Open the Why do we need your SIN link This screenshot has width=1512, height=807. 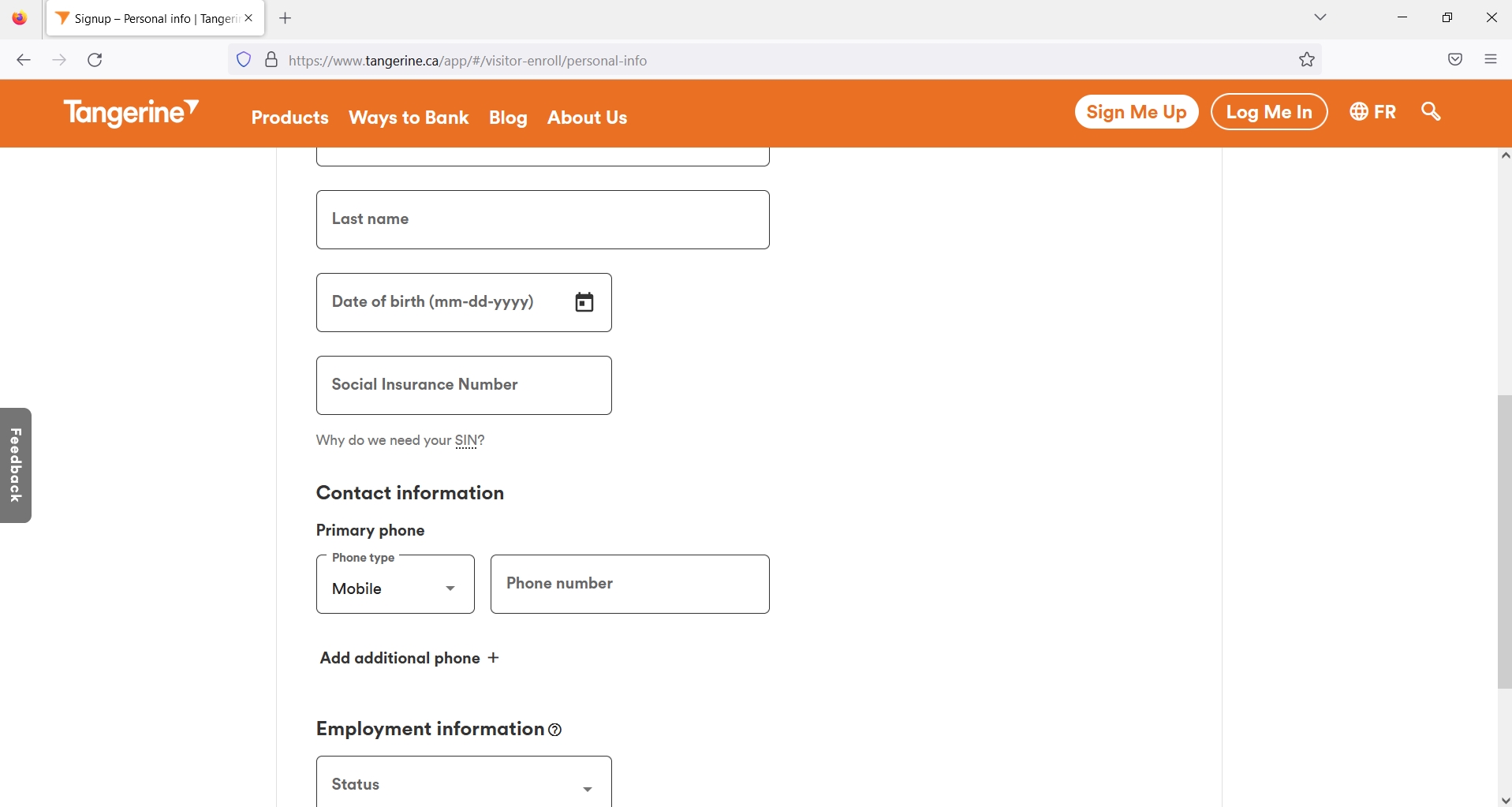[399, 440]
